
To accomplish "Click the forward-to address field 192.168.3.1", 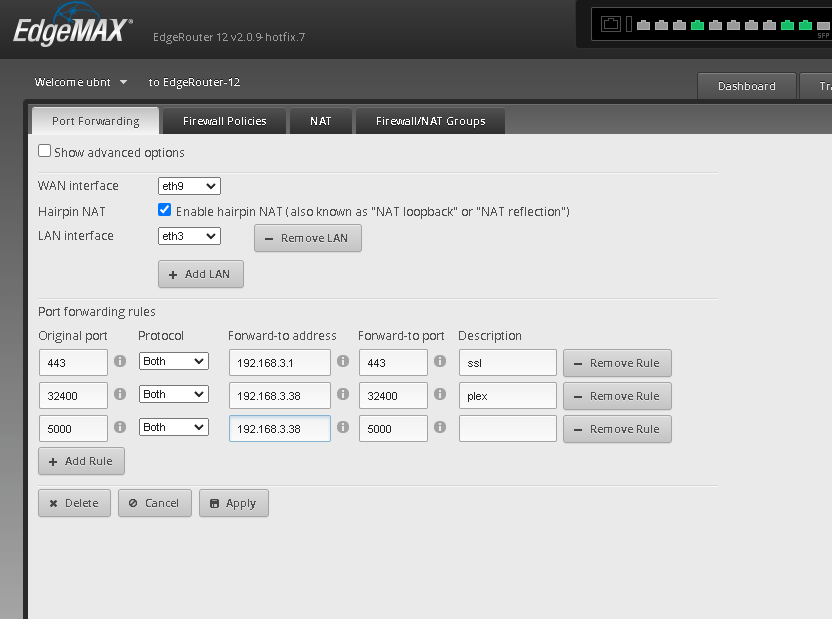I will [280, 363].
